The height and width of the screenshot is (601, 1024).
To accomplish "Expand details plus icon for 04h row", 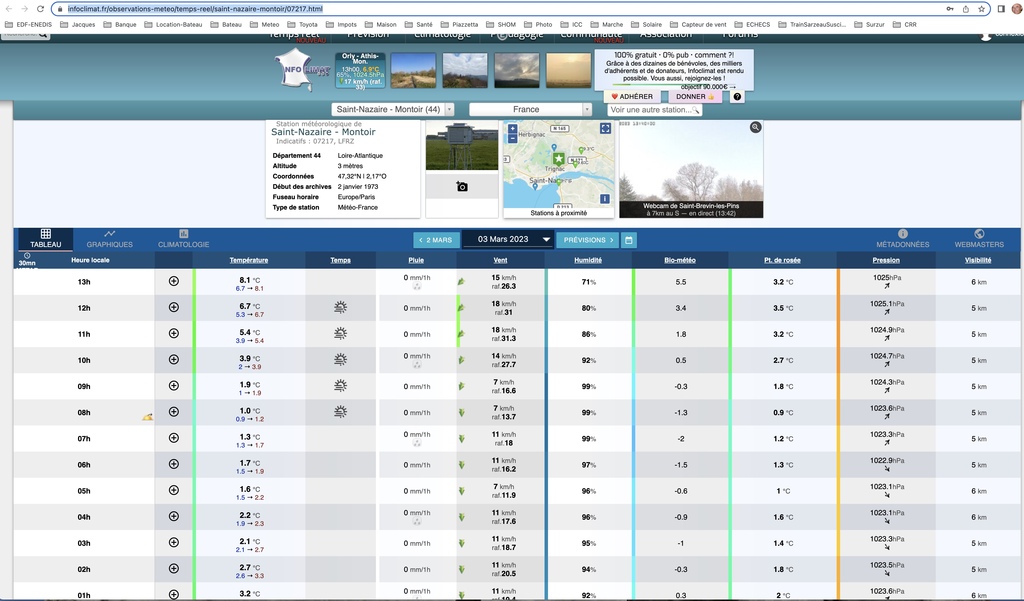I will tap(174, 516).
